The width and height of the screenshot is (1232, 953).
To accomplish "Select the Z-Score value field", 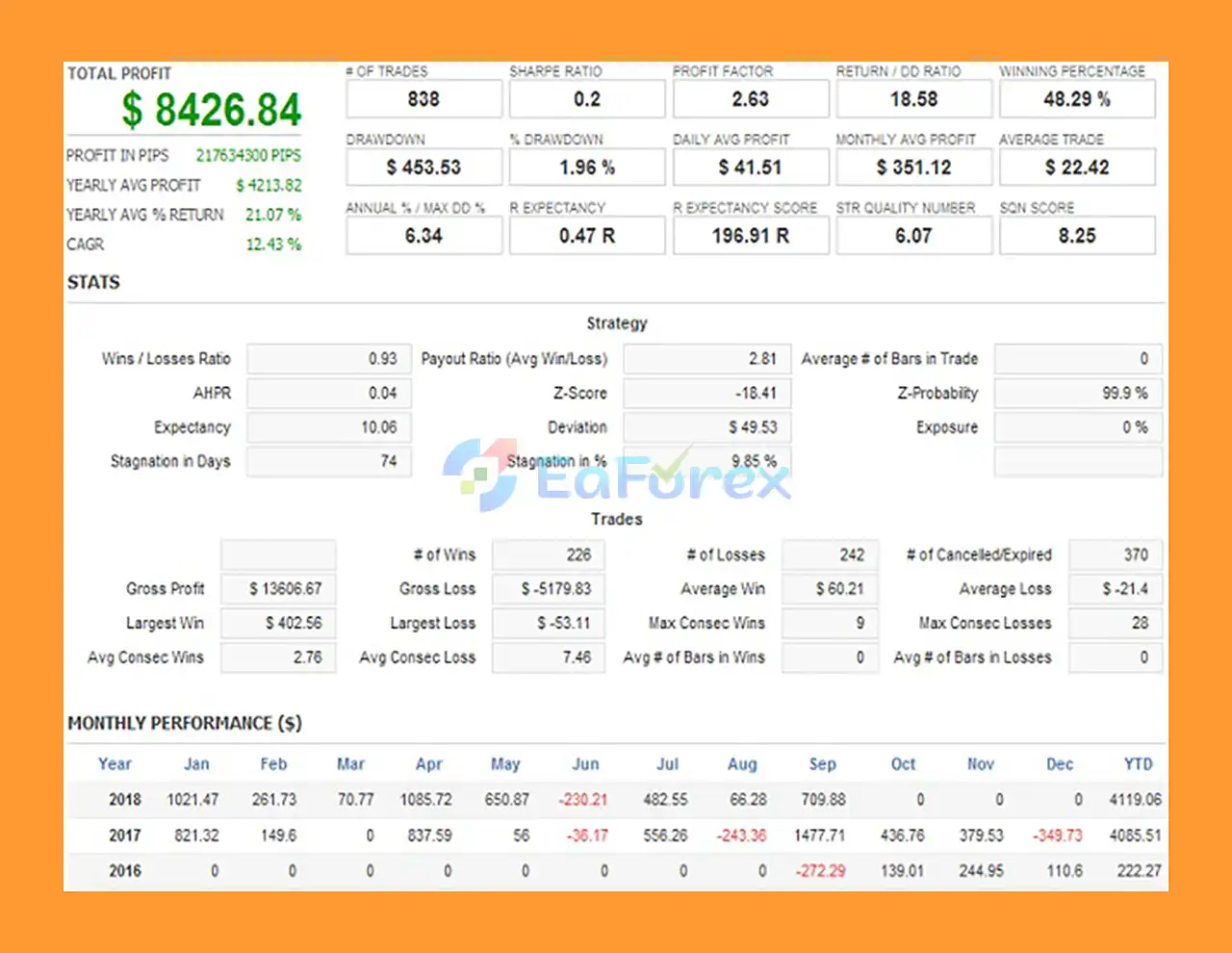I will click(706, 393).
